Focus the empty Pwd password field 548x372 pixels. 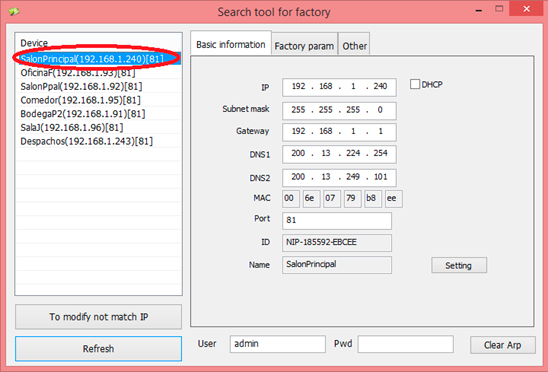(406, 344)
